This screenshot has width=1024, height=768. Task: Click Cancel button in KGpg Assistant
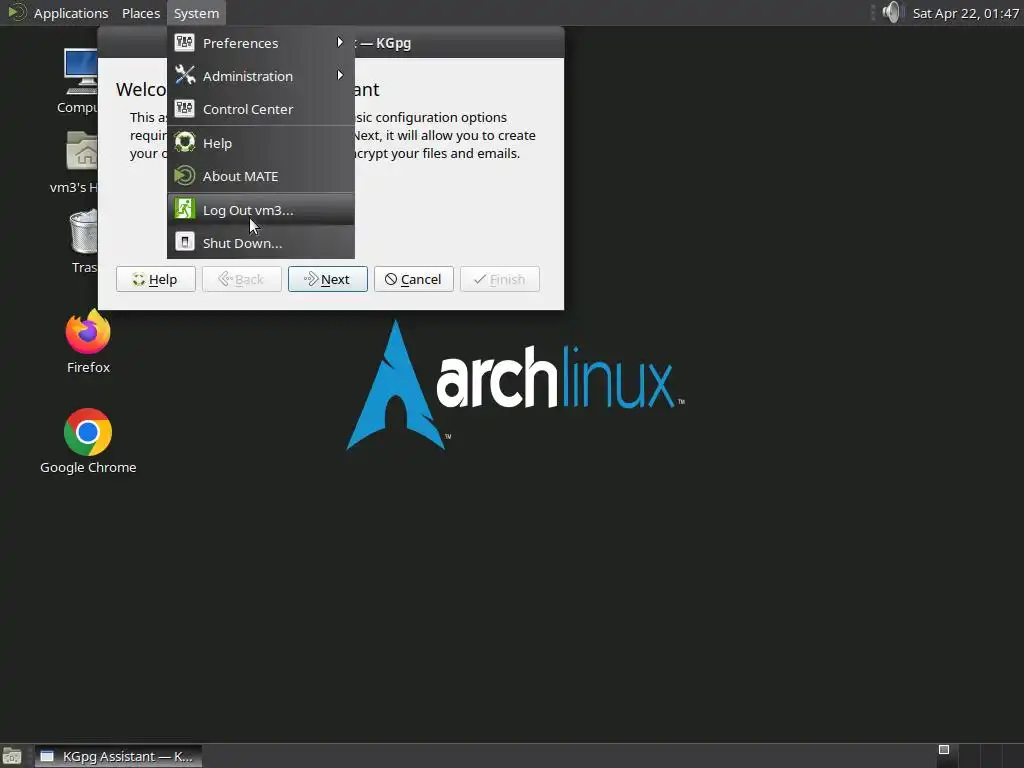click(413, 280)
